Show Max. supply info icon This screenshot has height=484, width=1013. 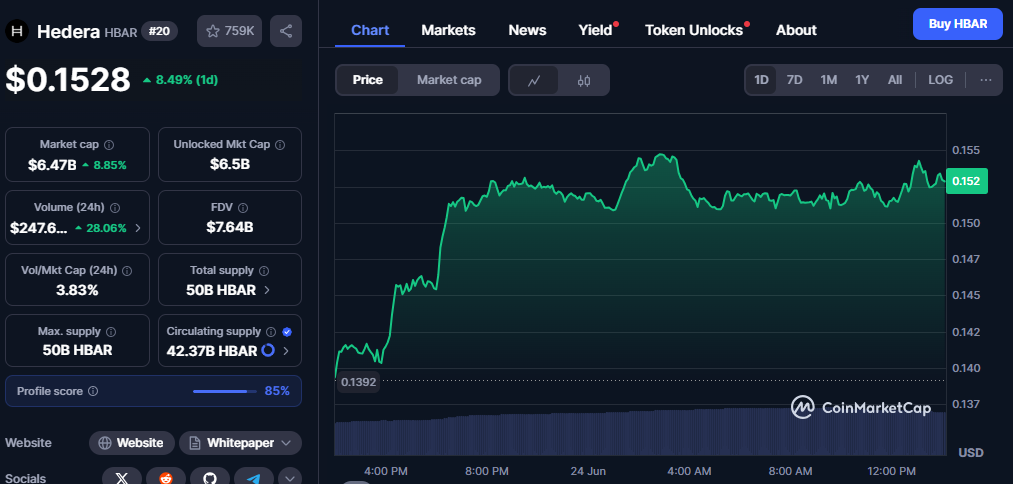(x=111, y=331)
